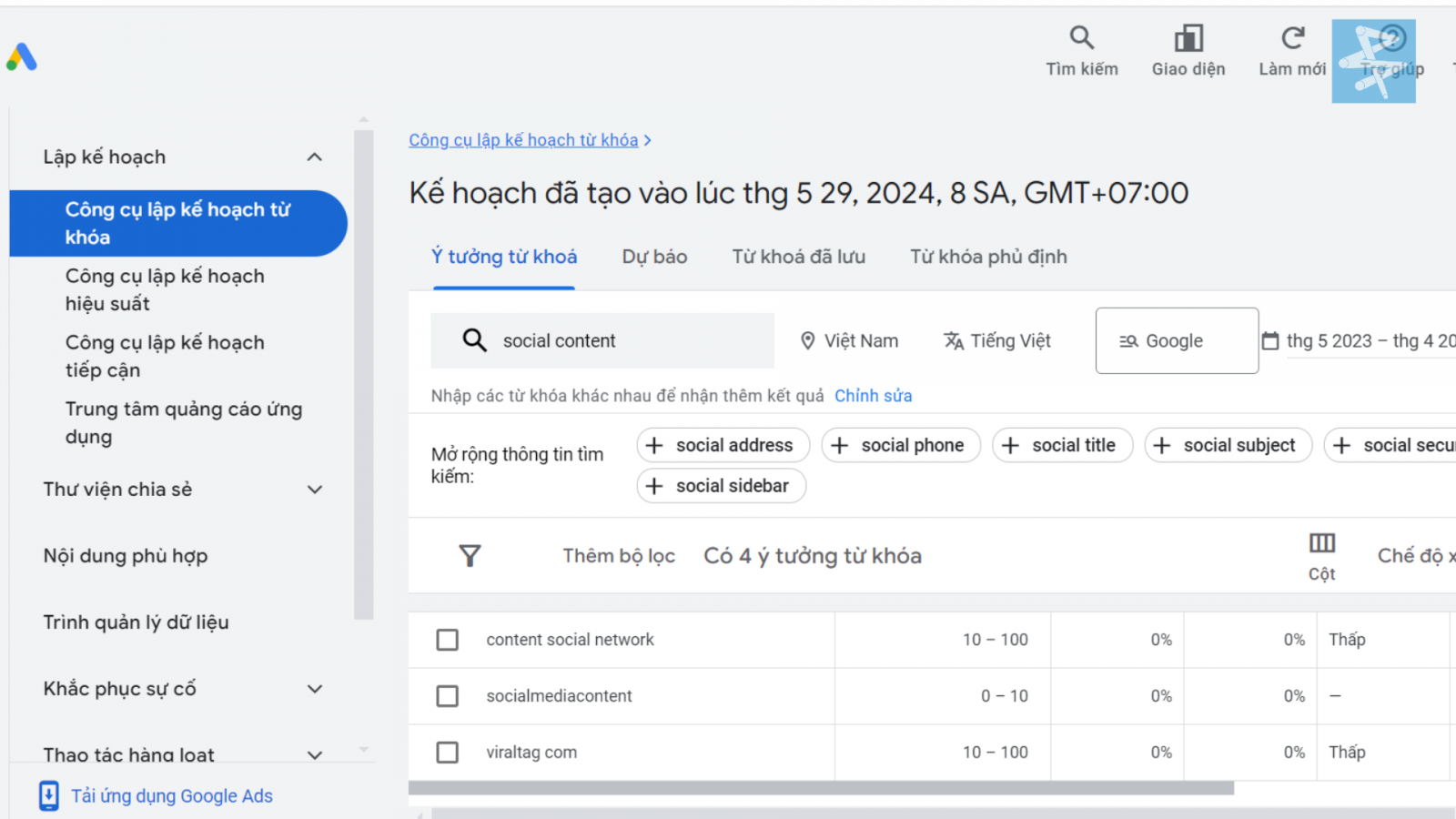Click the left sidebar vertical scrollbar

[x=364, y=373]
